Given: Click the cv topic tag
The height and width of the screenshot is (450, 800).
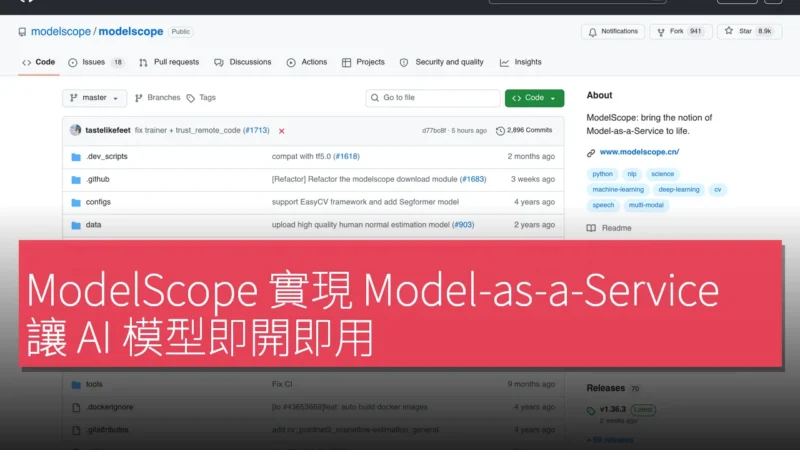Looking at the screenshot, I should (717, 190).
